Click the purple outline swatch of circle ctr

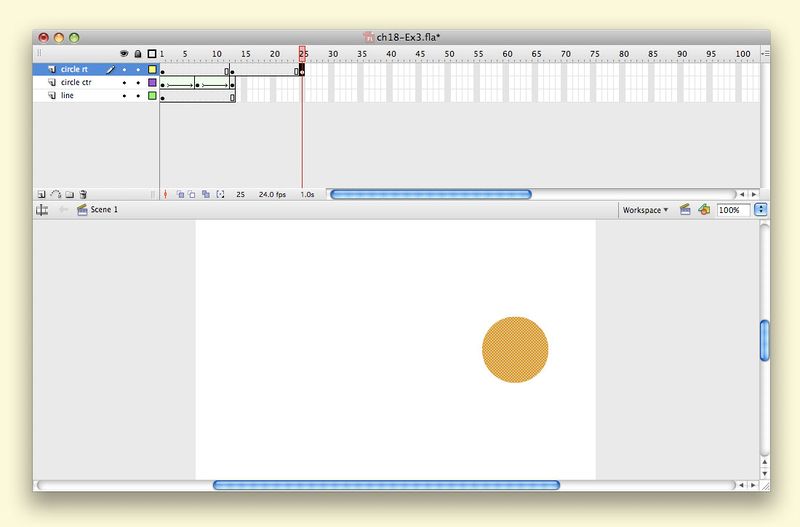[152, 83]
